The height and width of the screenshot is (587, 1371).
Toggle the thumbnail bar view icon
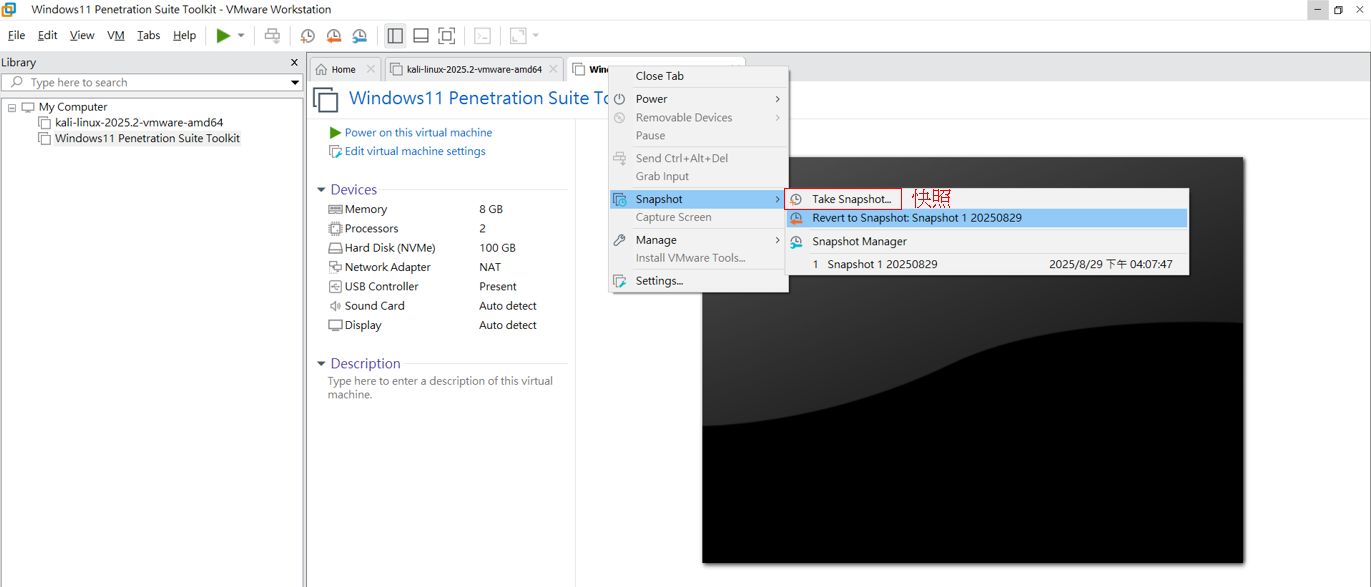point(421,36)
